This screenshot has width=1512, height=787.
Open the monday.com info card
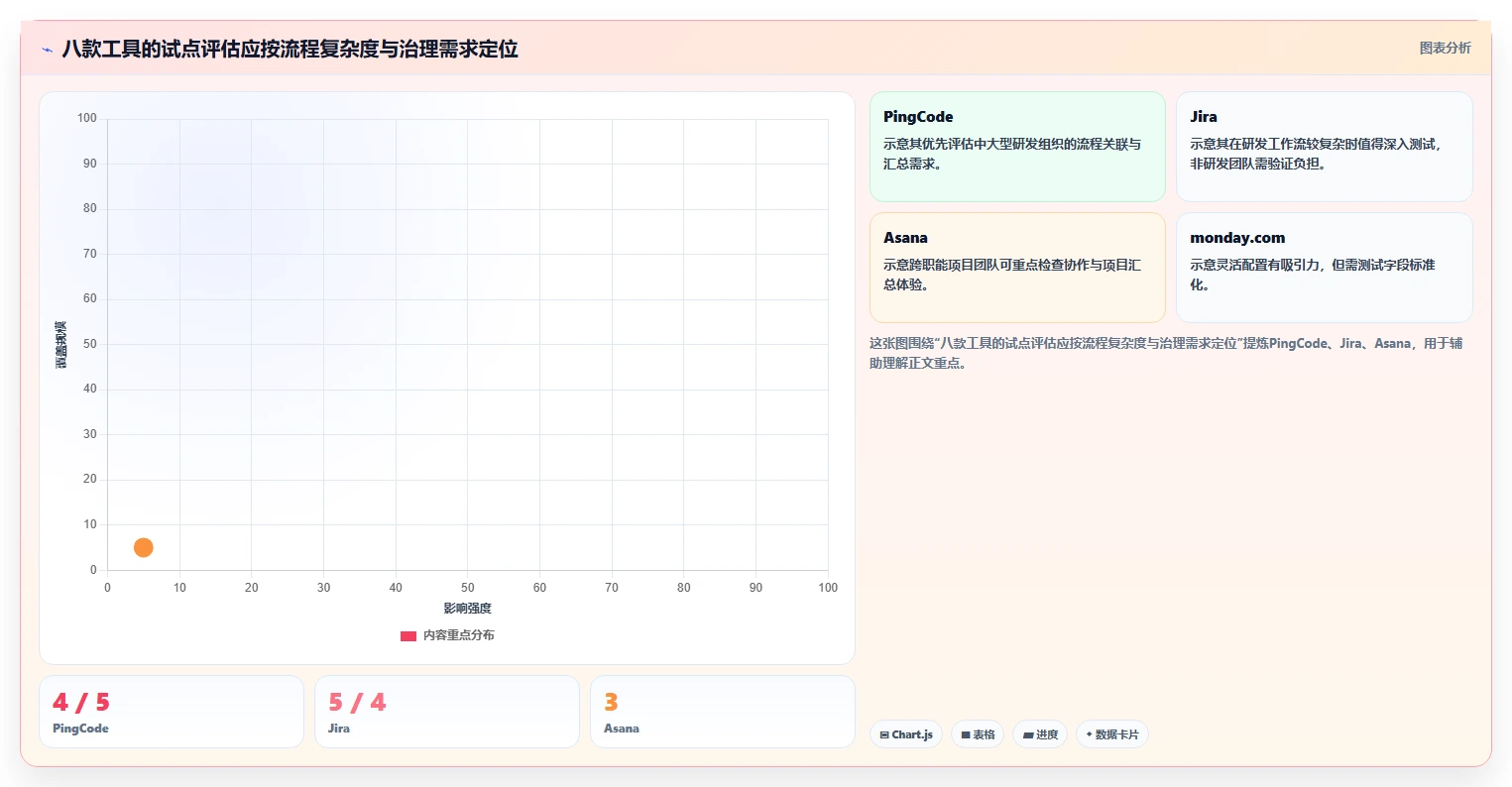point(1324,268)
